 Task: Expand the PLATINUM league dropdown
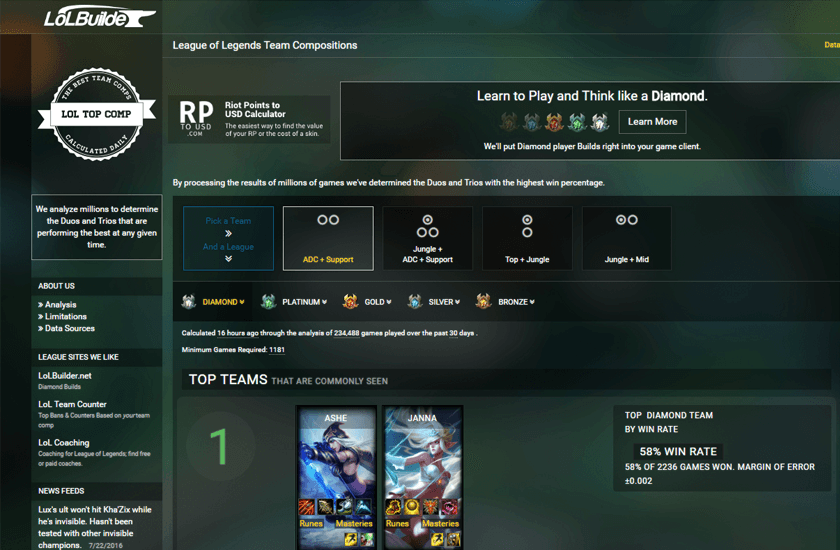click(x=304, y=302)
